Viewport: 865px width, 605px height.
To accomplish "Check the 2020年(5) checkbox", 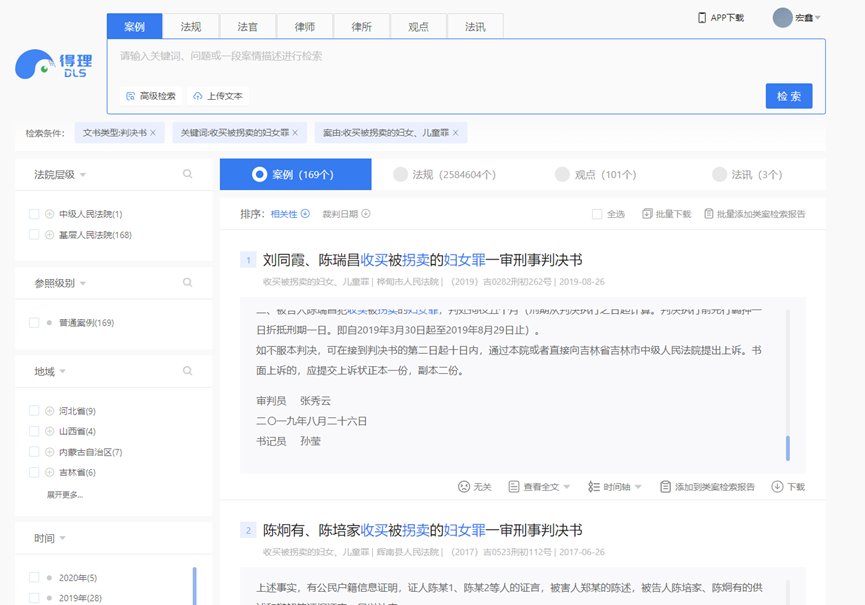I will click(34, 577).
